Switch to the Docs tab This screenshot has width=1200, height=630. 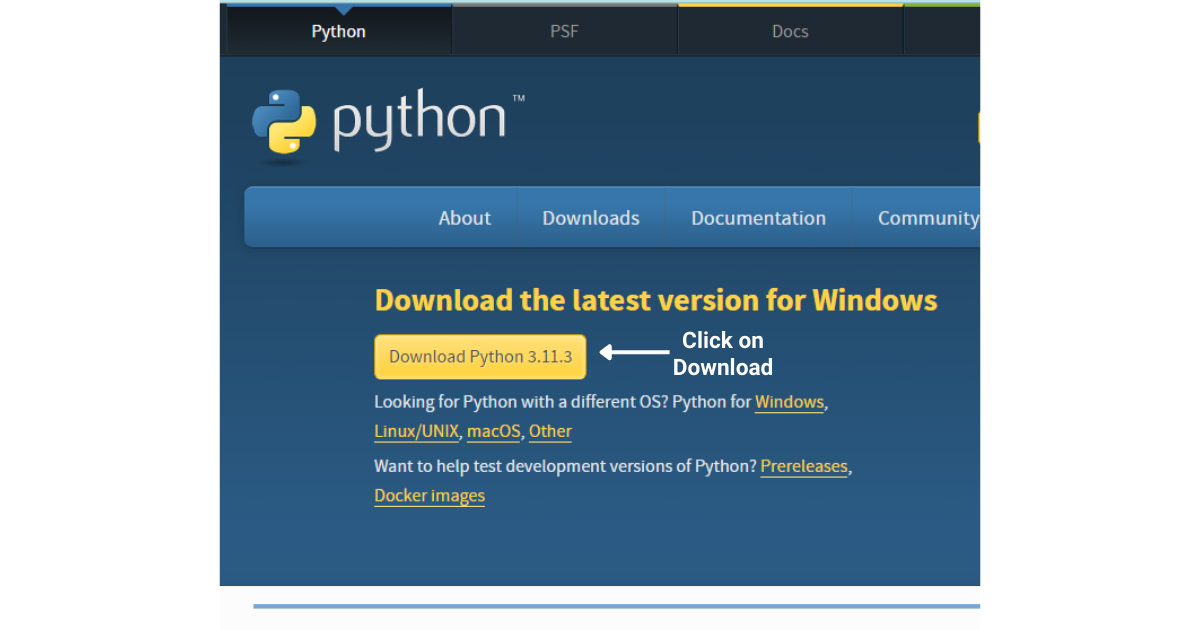coord(790,31)
